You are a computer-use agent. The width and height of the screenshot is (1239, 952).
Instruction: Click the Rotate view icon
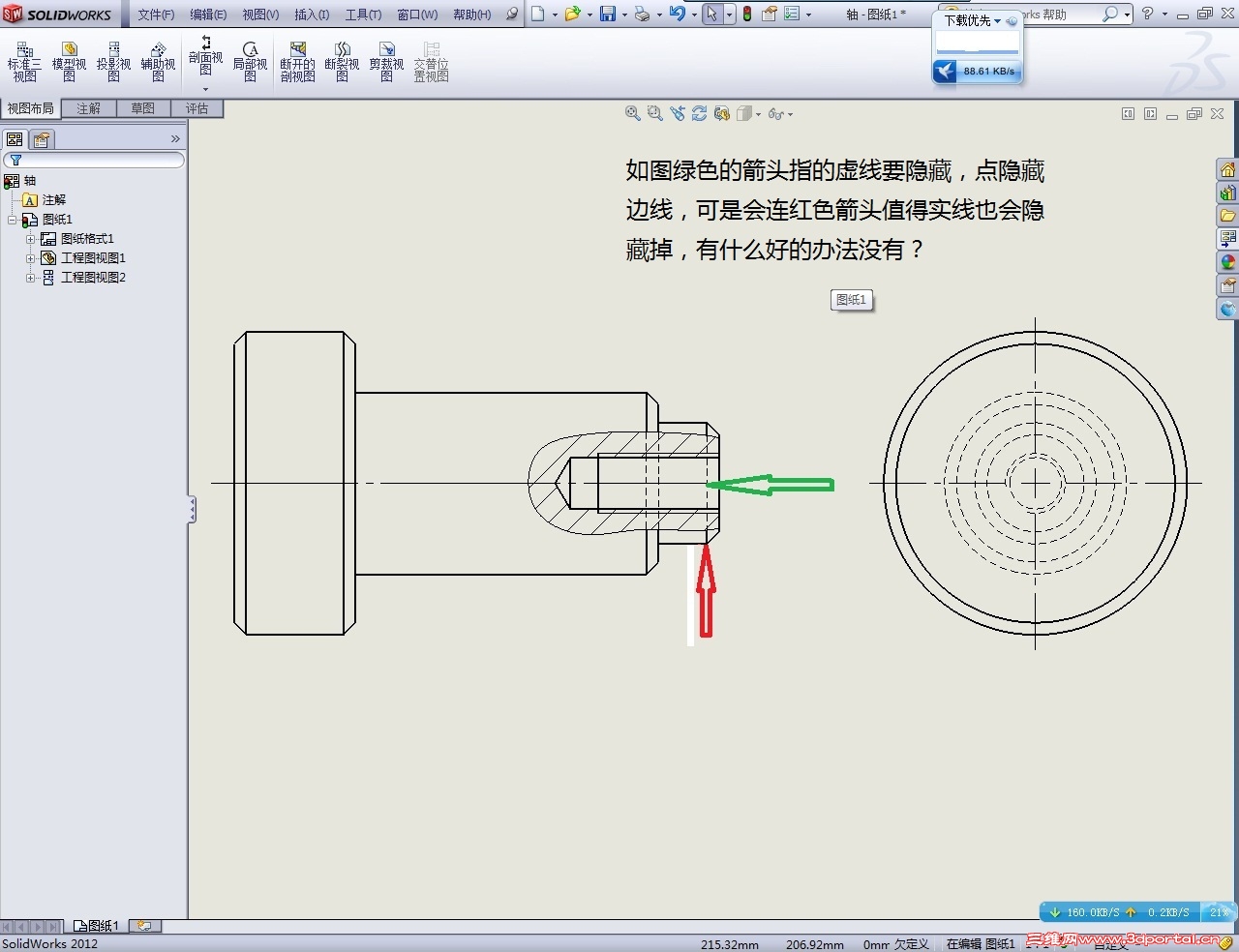(700, 113)
